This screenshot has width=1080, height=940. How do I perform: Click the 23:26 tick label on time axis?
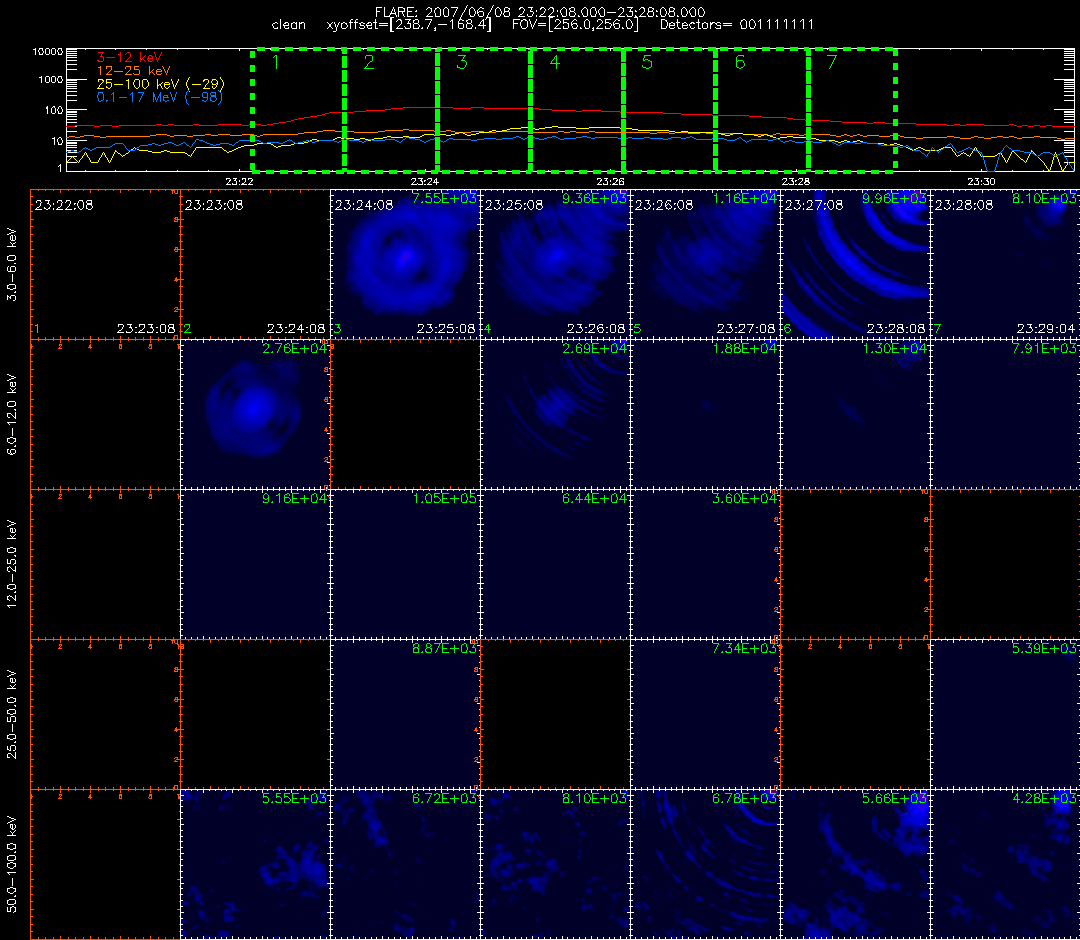click(x=610, y=182)
